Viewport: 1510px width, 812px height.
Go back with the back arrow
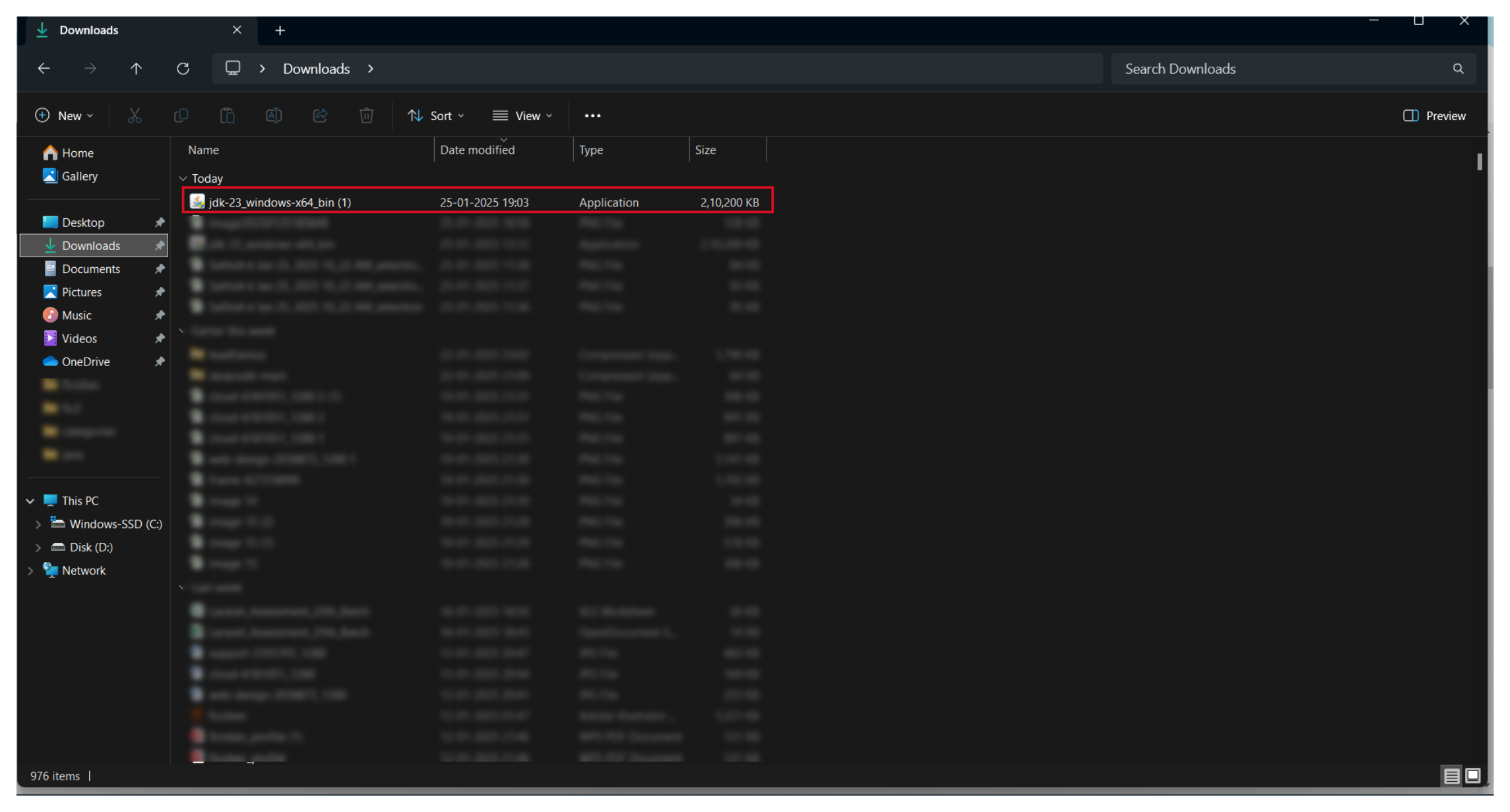44,69
